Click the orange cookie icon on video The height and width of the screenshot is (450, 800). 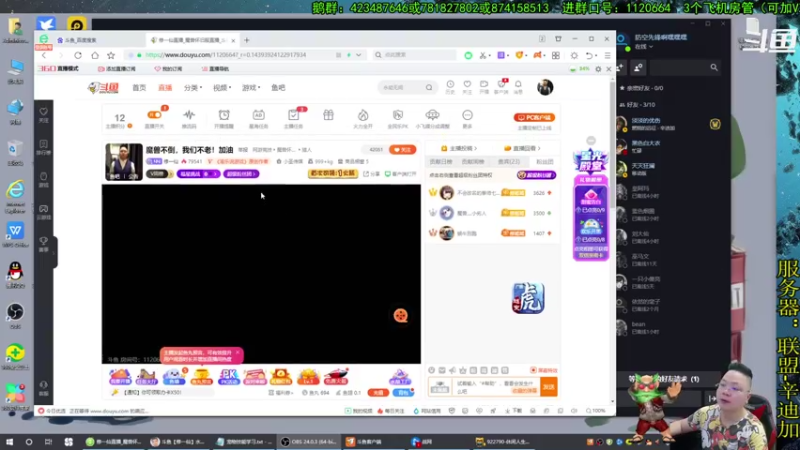tap(401, 315)
